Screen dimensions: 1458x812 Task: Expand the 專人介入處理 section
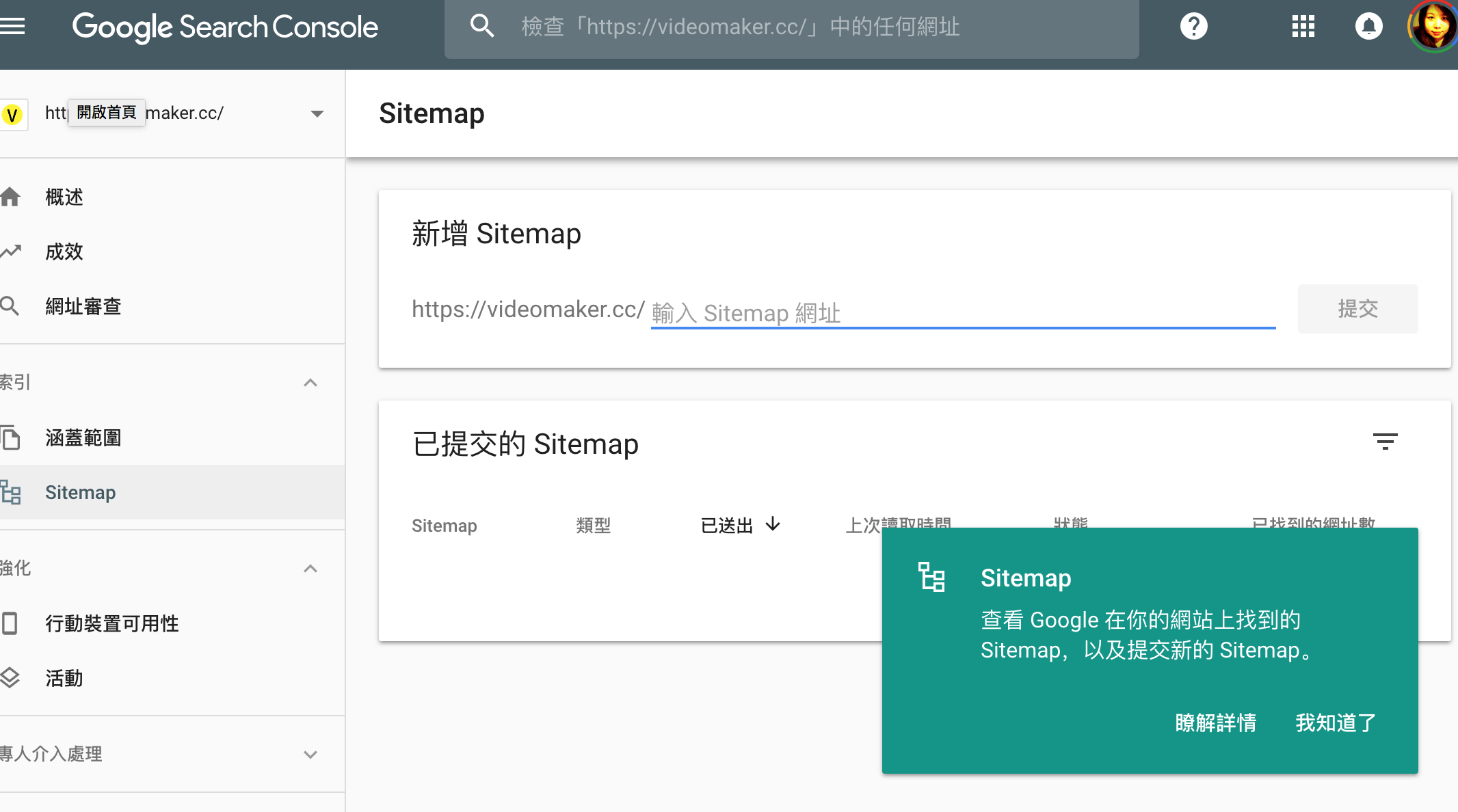pos(310,755)
